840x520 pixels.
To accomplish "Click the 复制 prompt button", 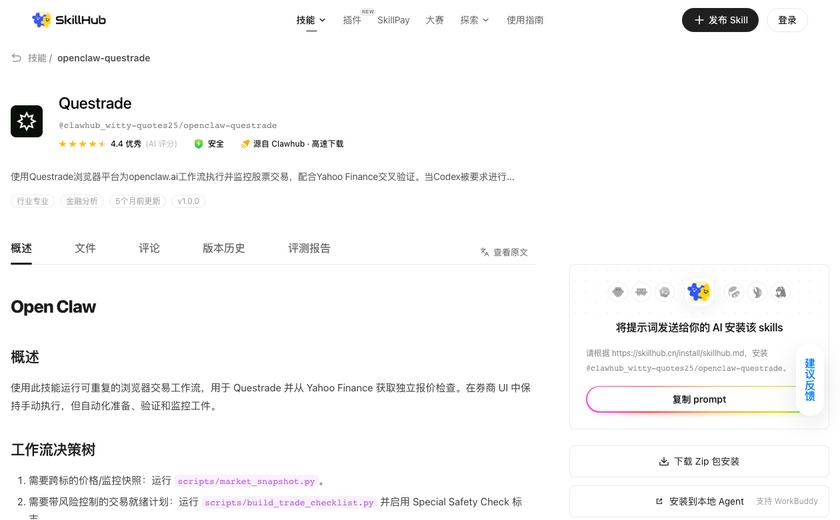I will coord(699,400).
